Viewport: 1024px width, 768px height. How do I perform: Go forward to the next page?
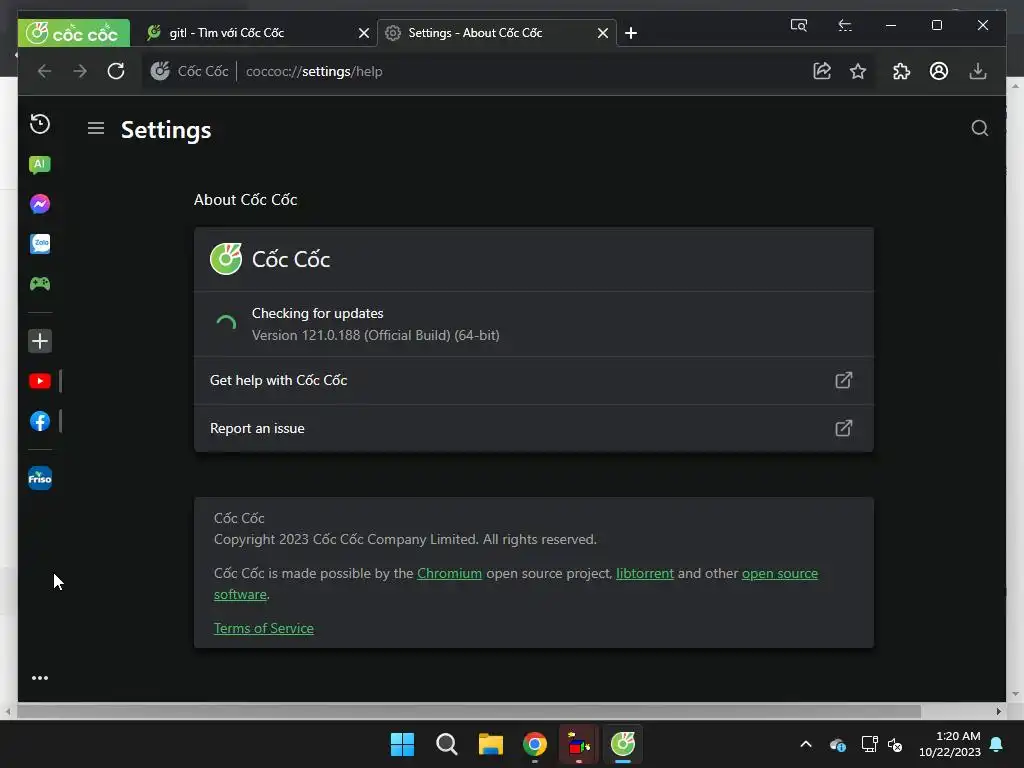click(x=80, y=71)
